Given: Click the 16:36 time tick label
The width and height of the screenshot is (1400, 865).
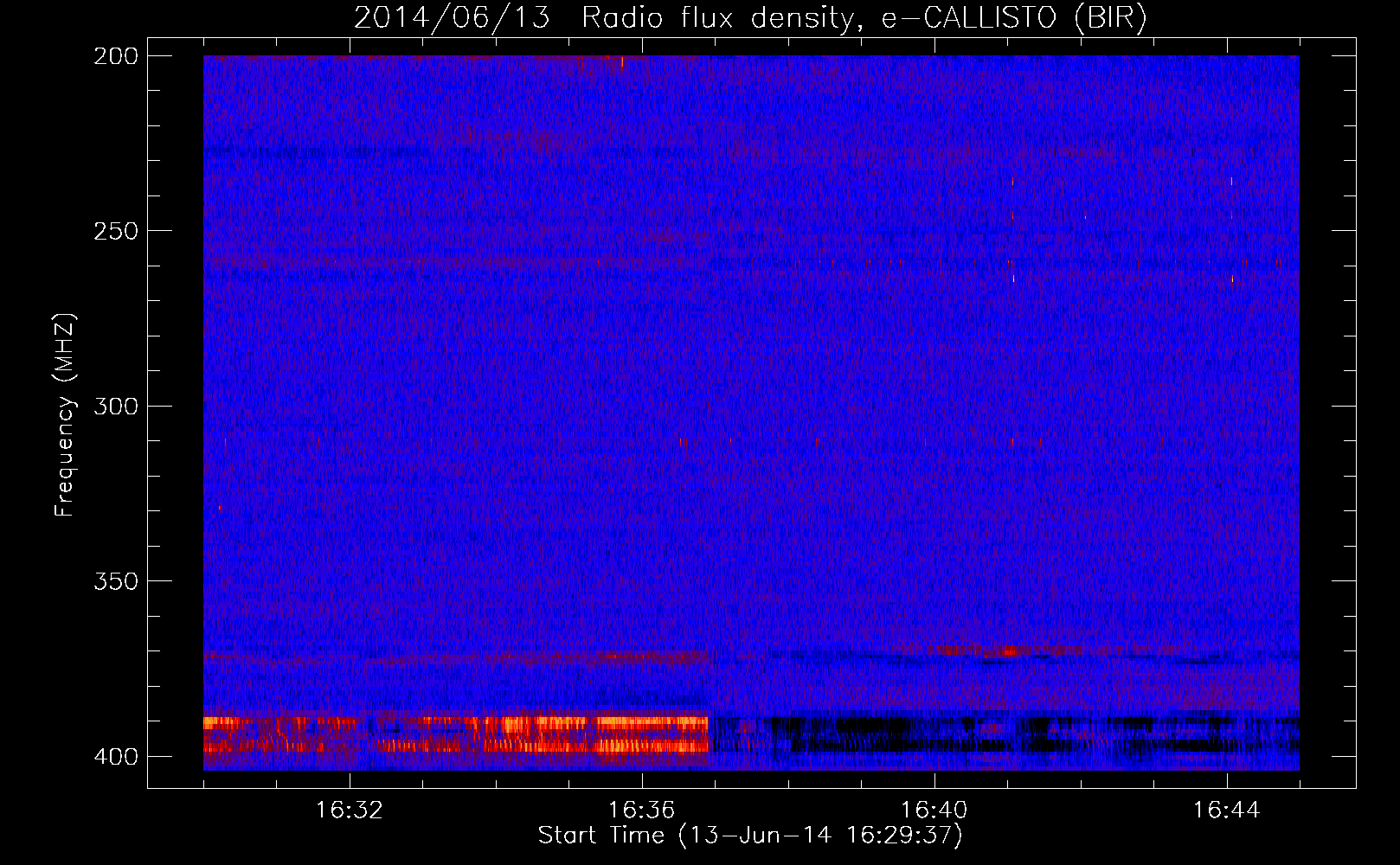Looking at the screenshot, I should (642, 811).
